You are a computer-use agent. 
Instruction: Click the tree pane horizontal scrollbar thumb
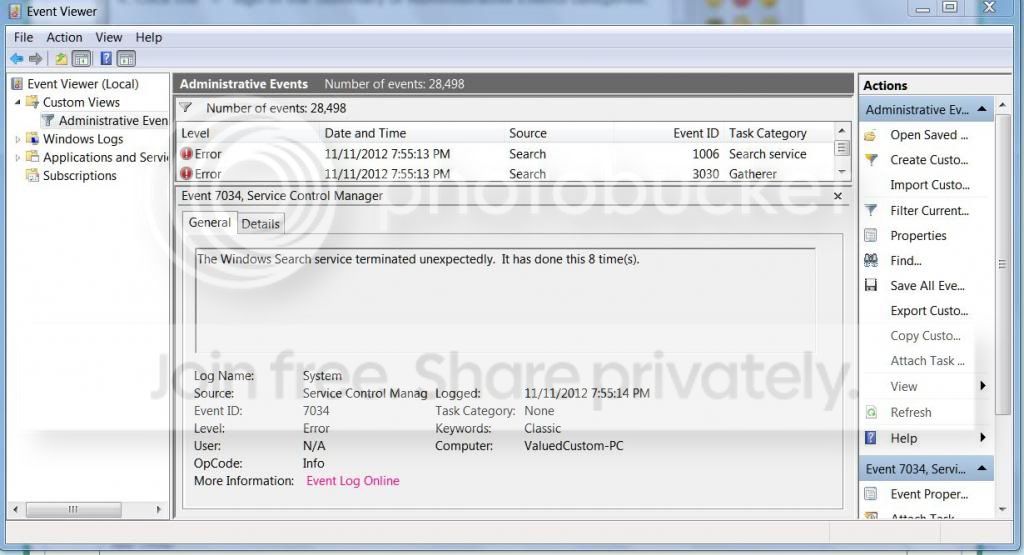point(73,509)
